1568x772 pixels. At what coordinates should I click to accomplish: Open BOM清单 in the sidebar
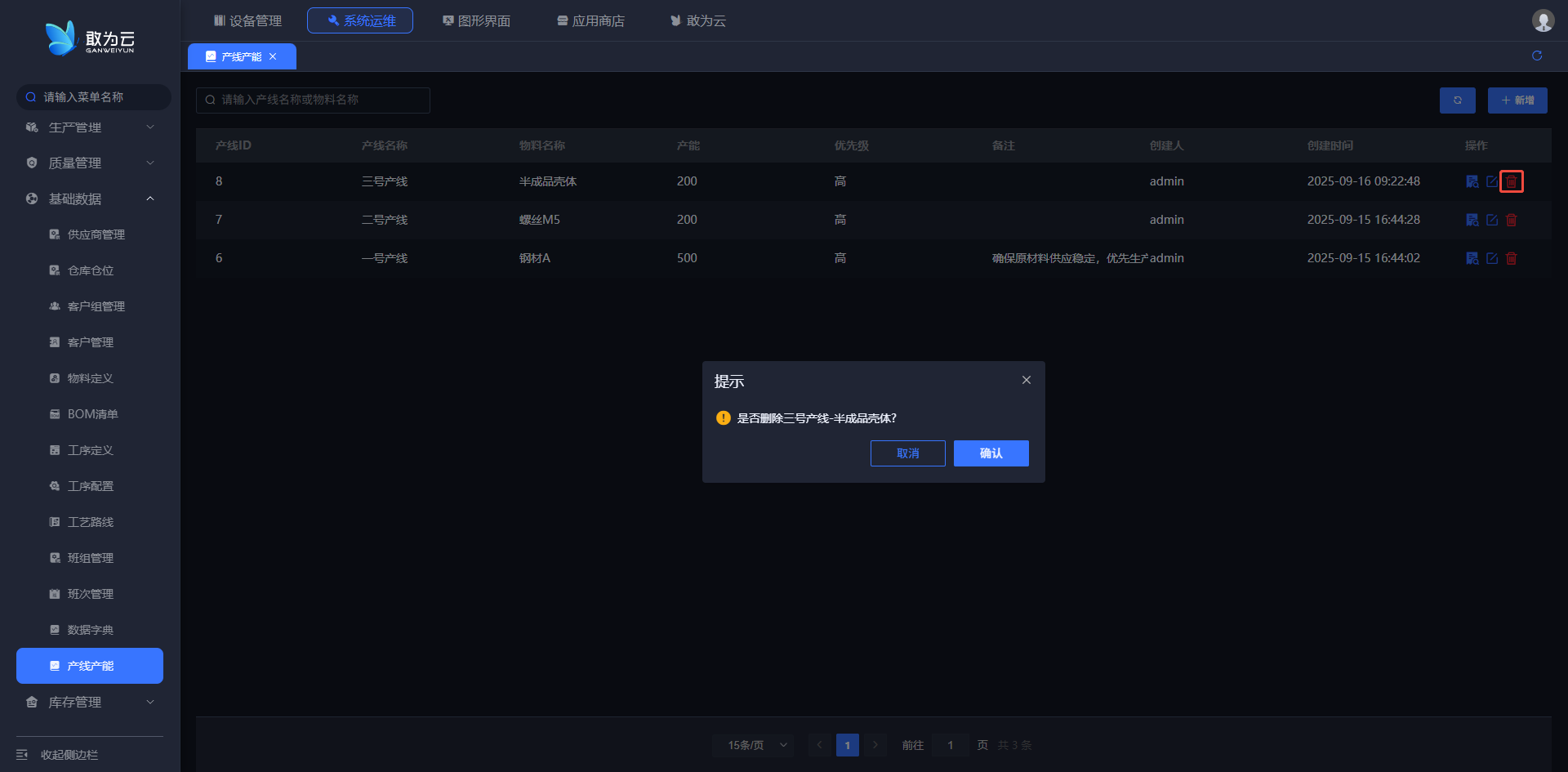click(x=92, y=414)
